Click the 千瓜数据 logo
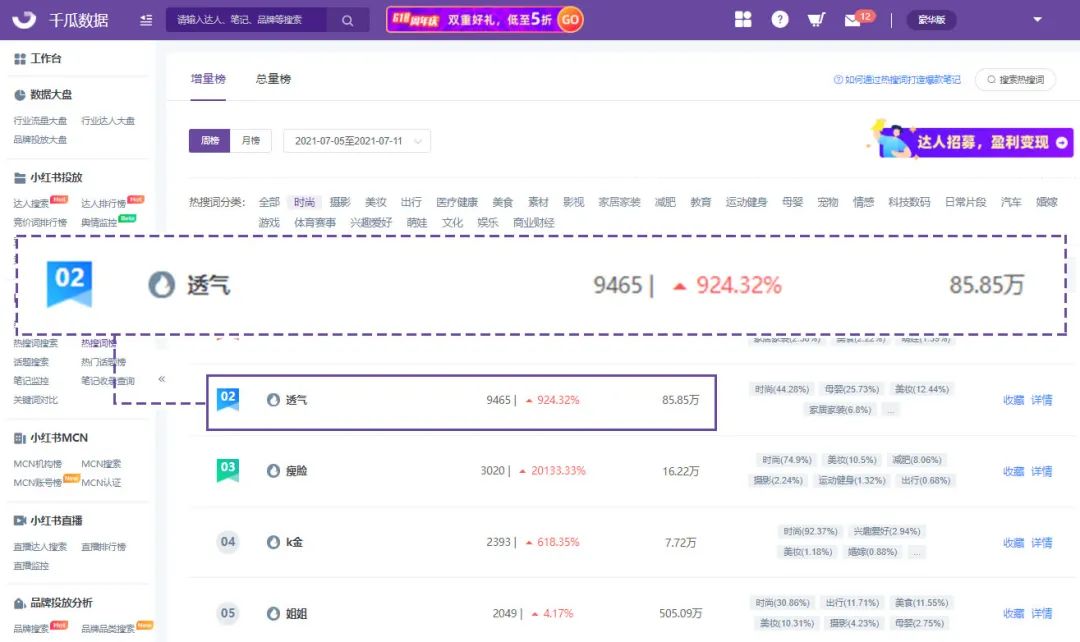Viewport: 1080px width, 642px height. pos(61,20)
